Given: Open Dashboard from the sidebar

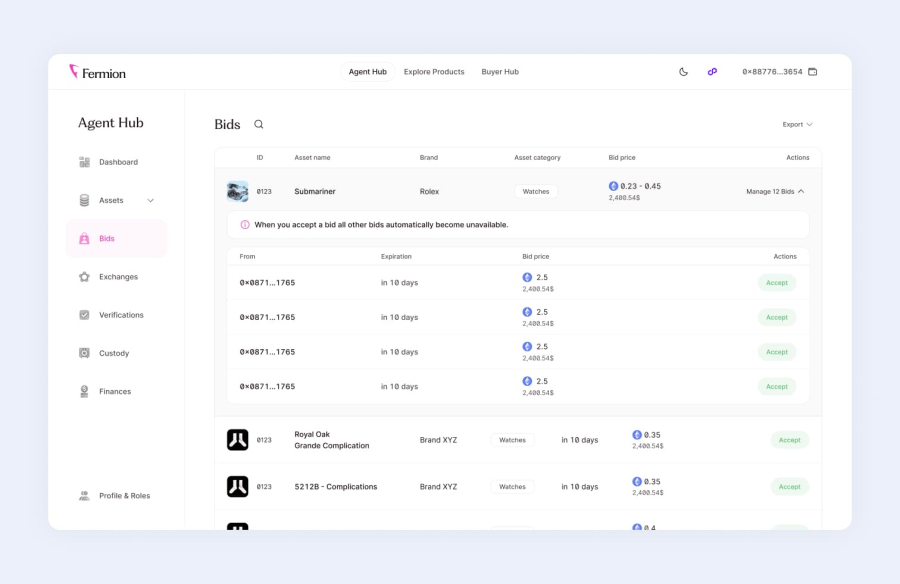Looking at the screenshot, I should [117, 162].
